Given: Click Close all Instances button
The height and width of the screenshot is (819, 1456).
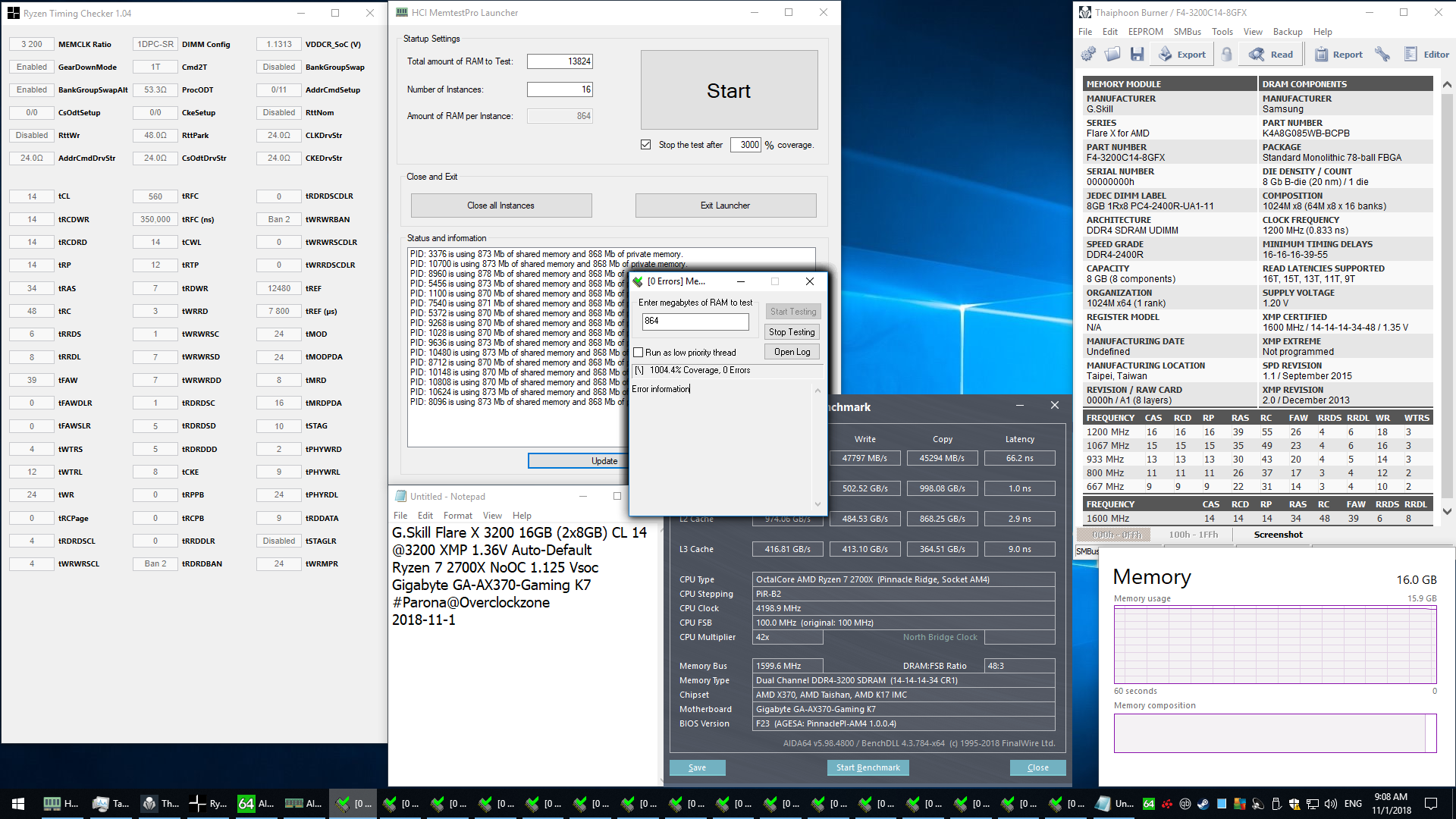Looking at the screenshot, I should coord(500,206).
